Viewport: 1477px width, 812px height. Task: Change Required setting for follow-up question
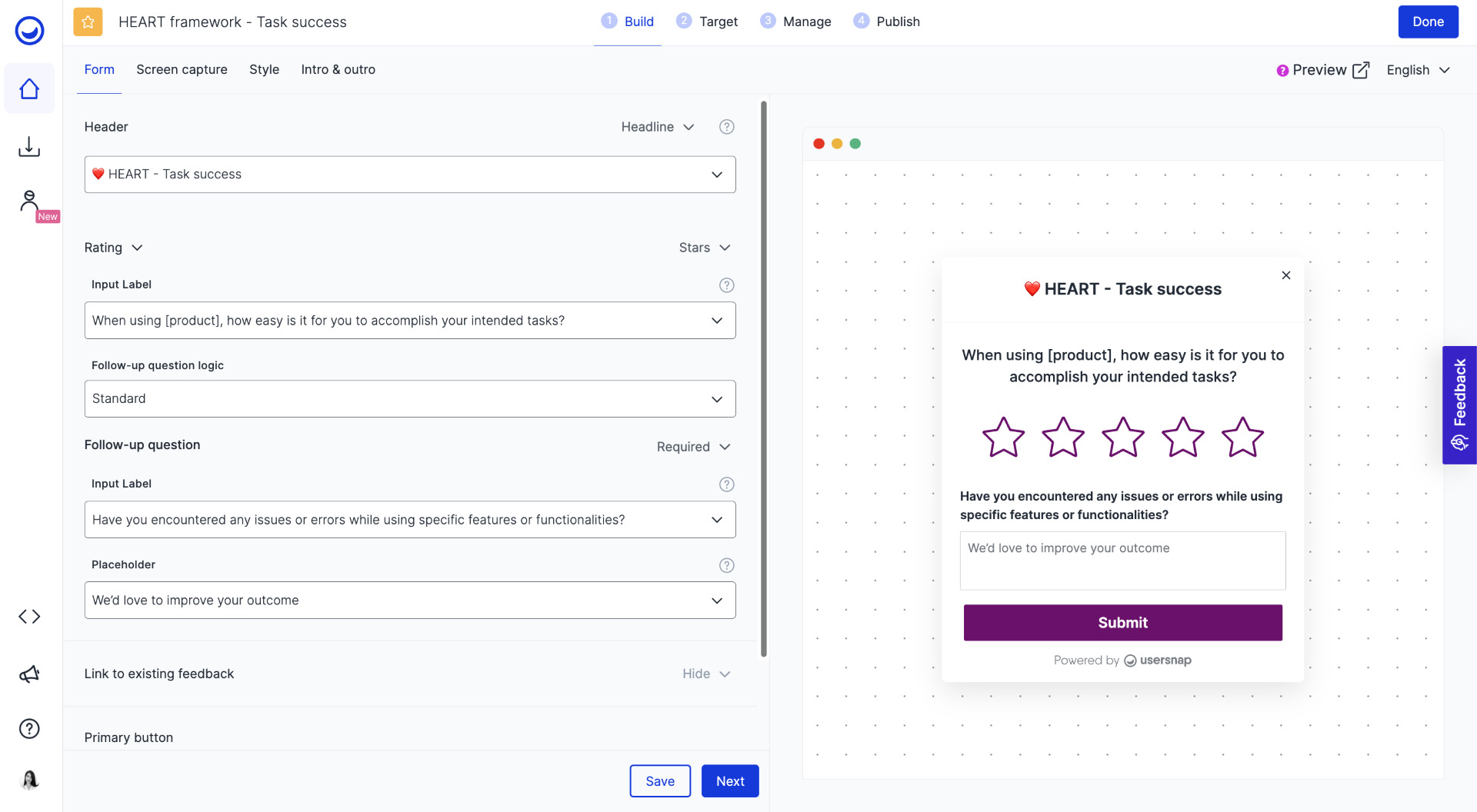[692, 447]
